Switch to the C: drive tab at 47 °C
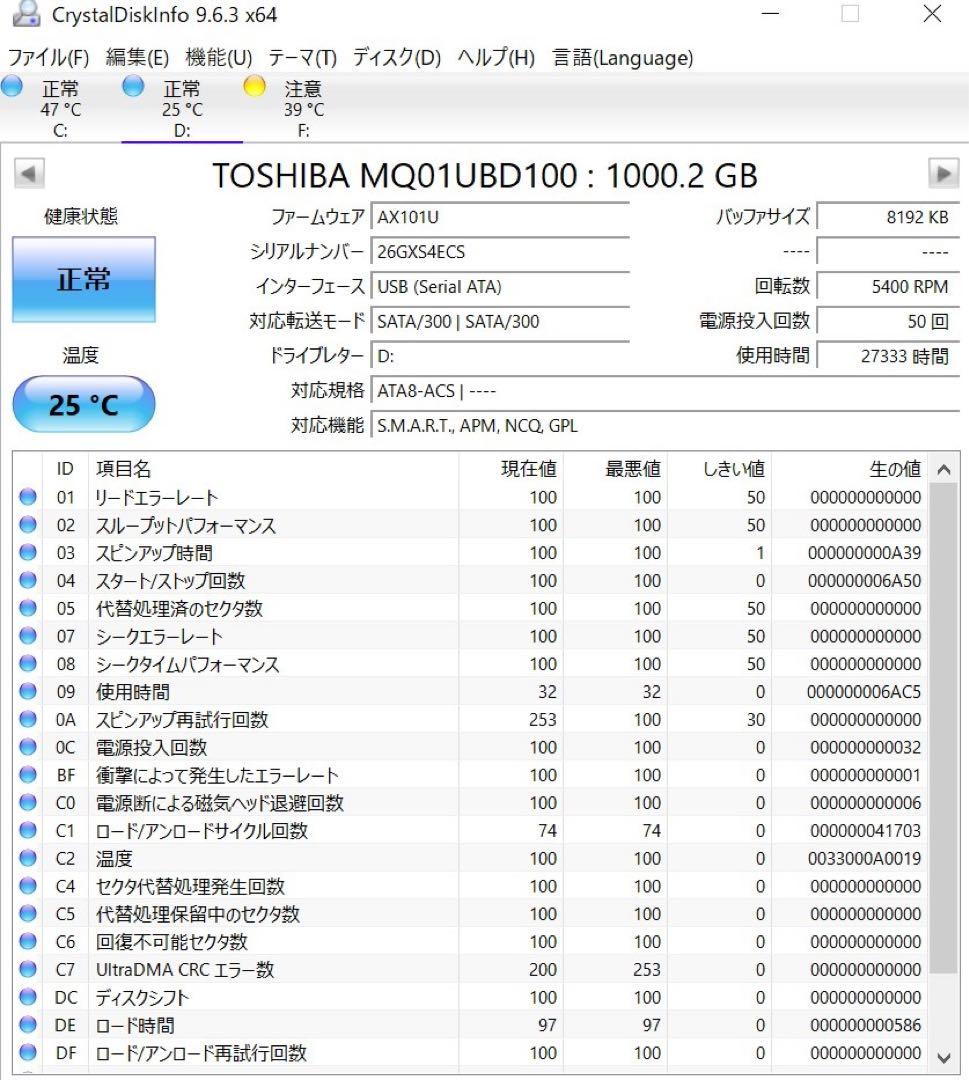Image resolution: width=969 pixels, height=1080 pixels. tap(61, 108)
